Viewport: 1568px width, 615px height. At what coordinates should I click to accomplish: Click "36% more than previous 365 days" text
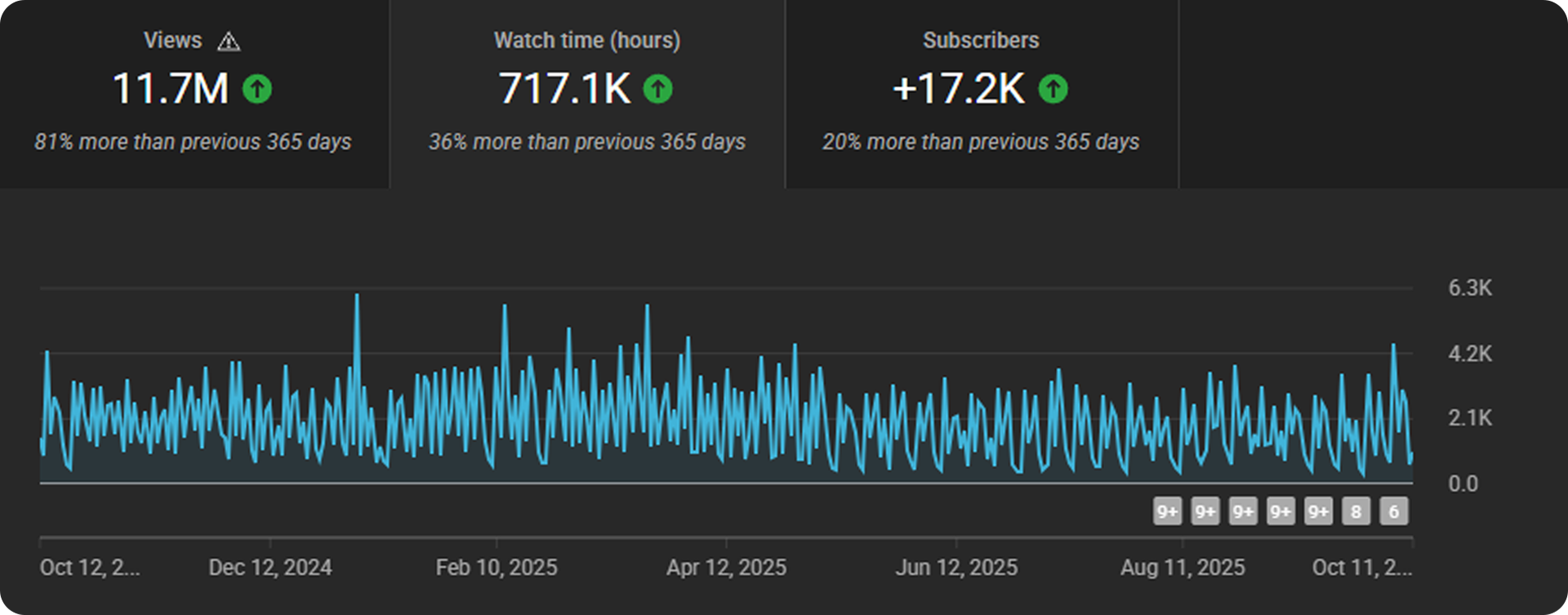click(586, 142)
